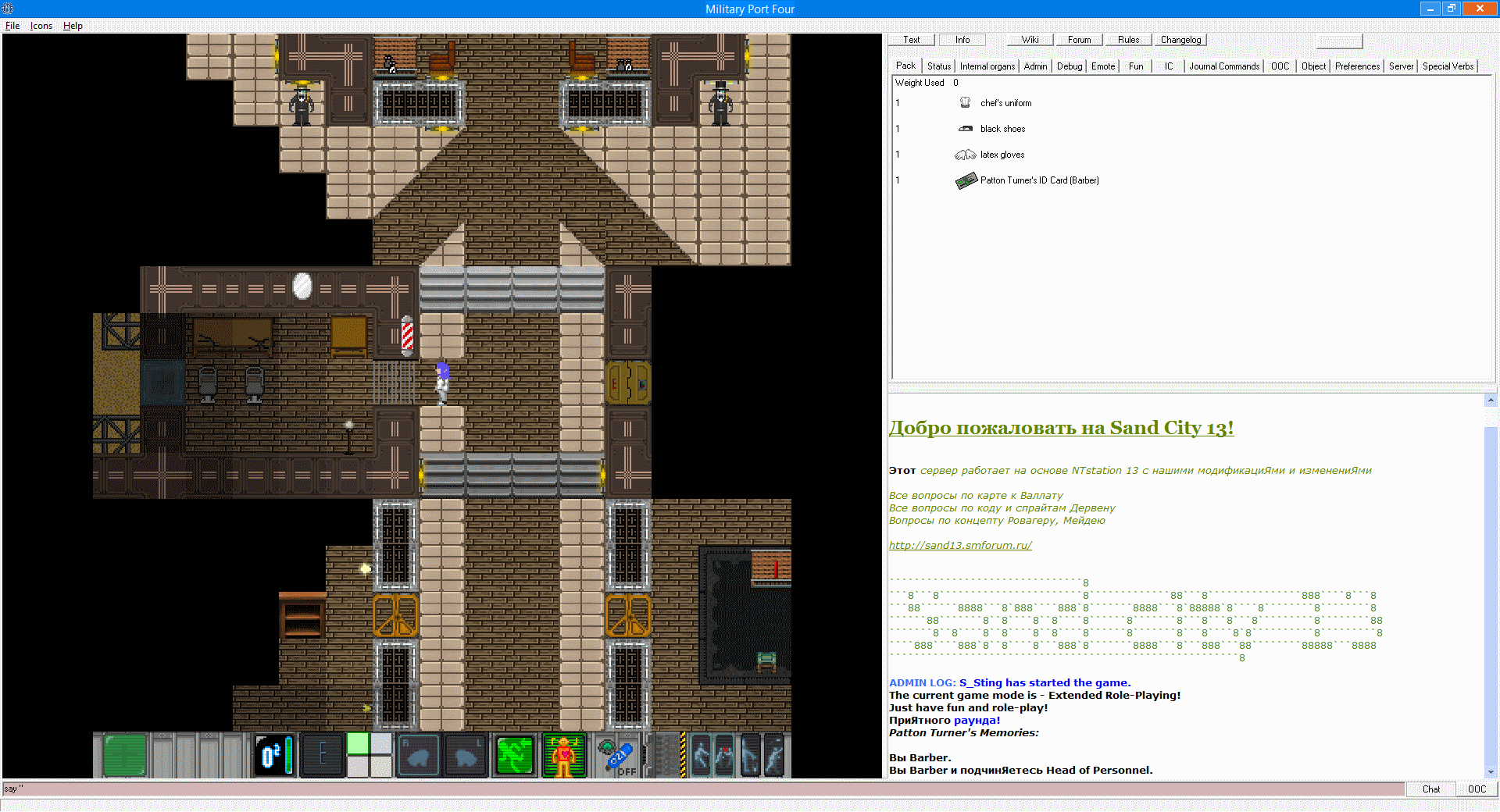The image size is (1500, 812).
Task: Open the Emote tab
Action: (1103, 66)
